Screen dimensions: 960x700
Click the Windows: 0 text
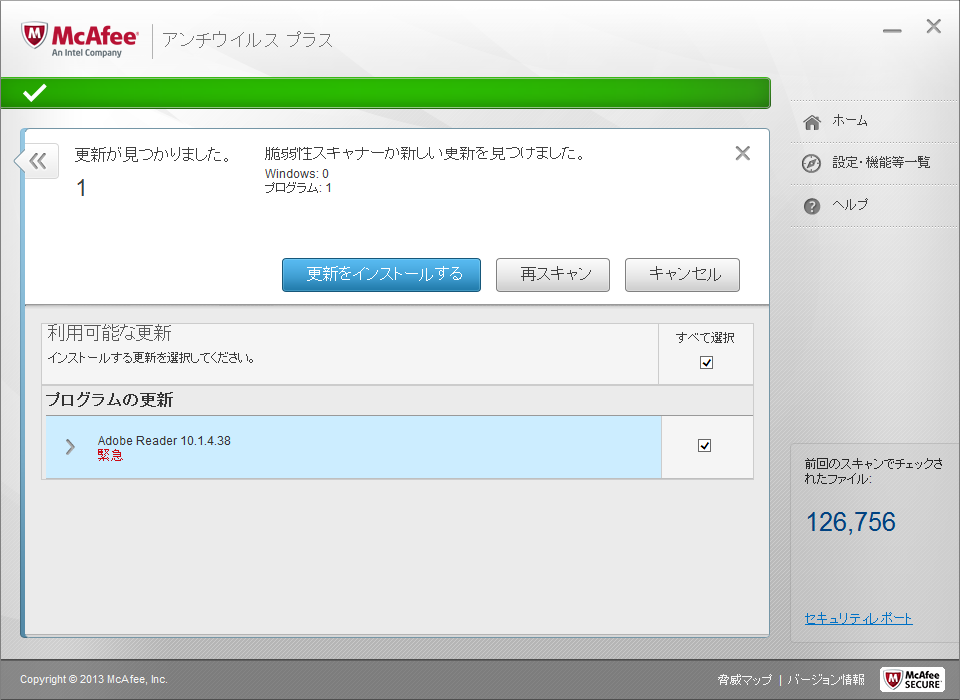pos(296,173)
